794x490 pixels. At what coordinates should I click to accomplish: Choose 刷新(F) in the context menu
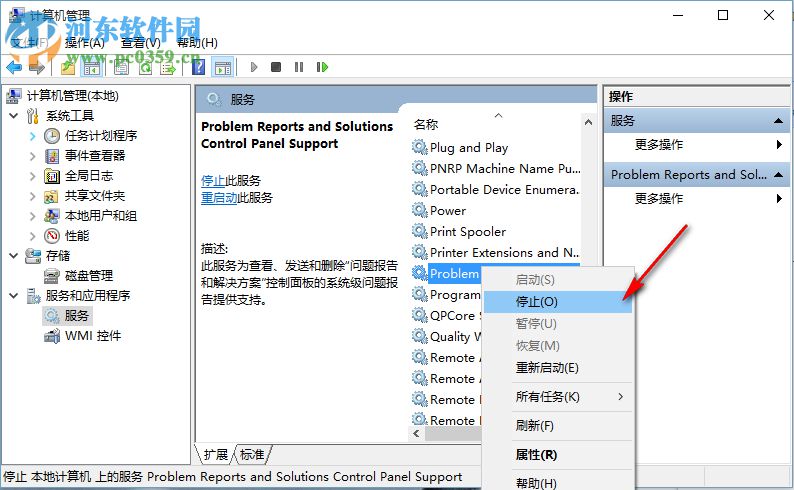(558, 425)
